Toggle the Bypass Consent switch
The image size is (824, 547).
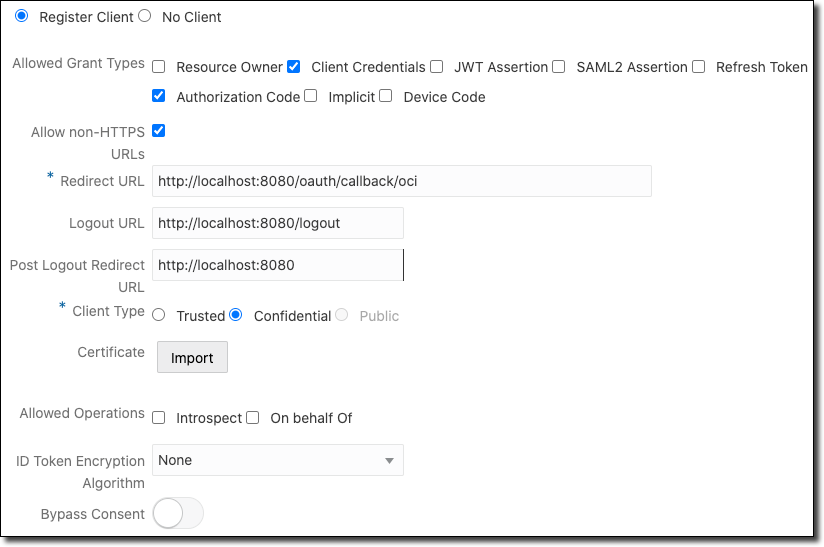[x=178, y=514]
